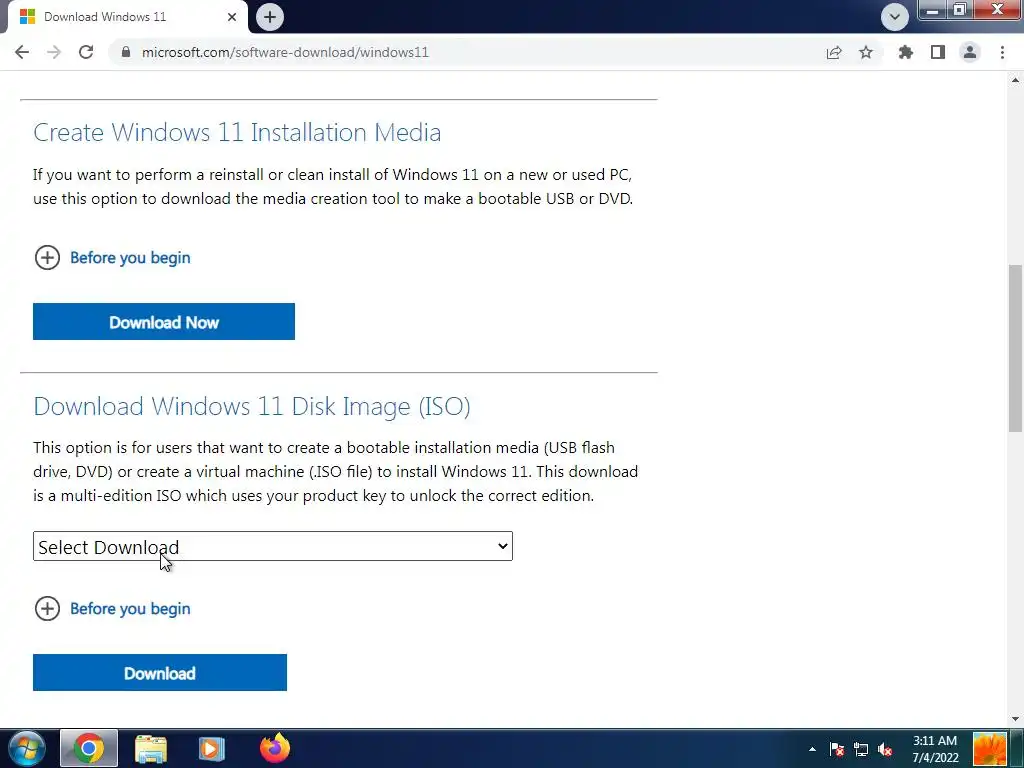This screenshot has width=1024, height=768.
Task: Click the Download Windows 11 Disk Image heading
Action: click(x=251, y=406)
